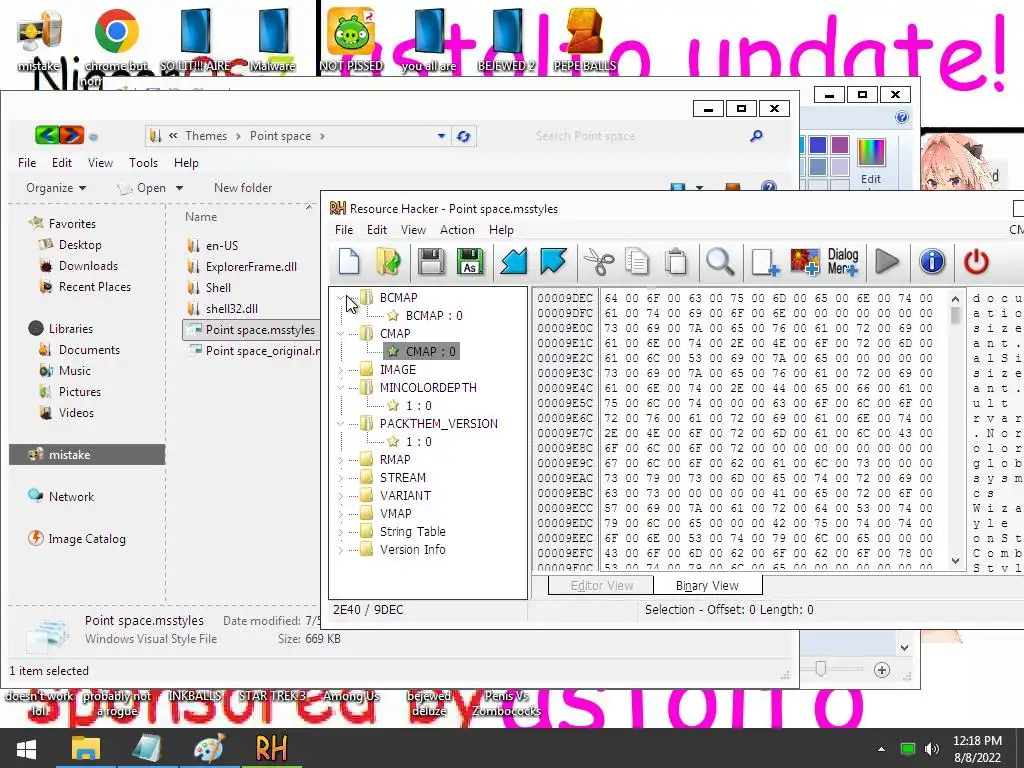Click the Resource Hacker taskbar icon
This screenshot has height=768, width=1024.
point(271,748)
